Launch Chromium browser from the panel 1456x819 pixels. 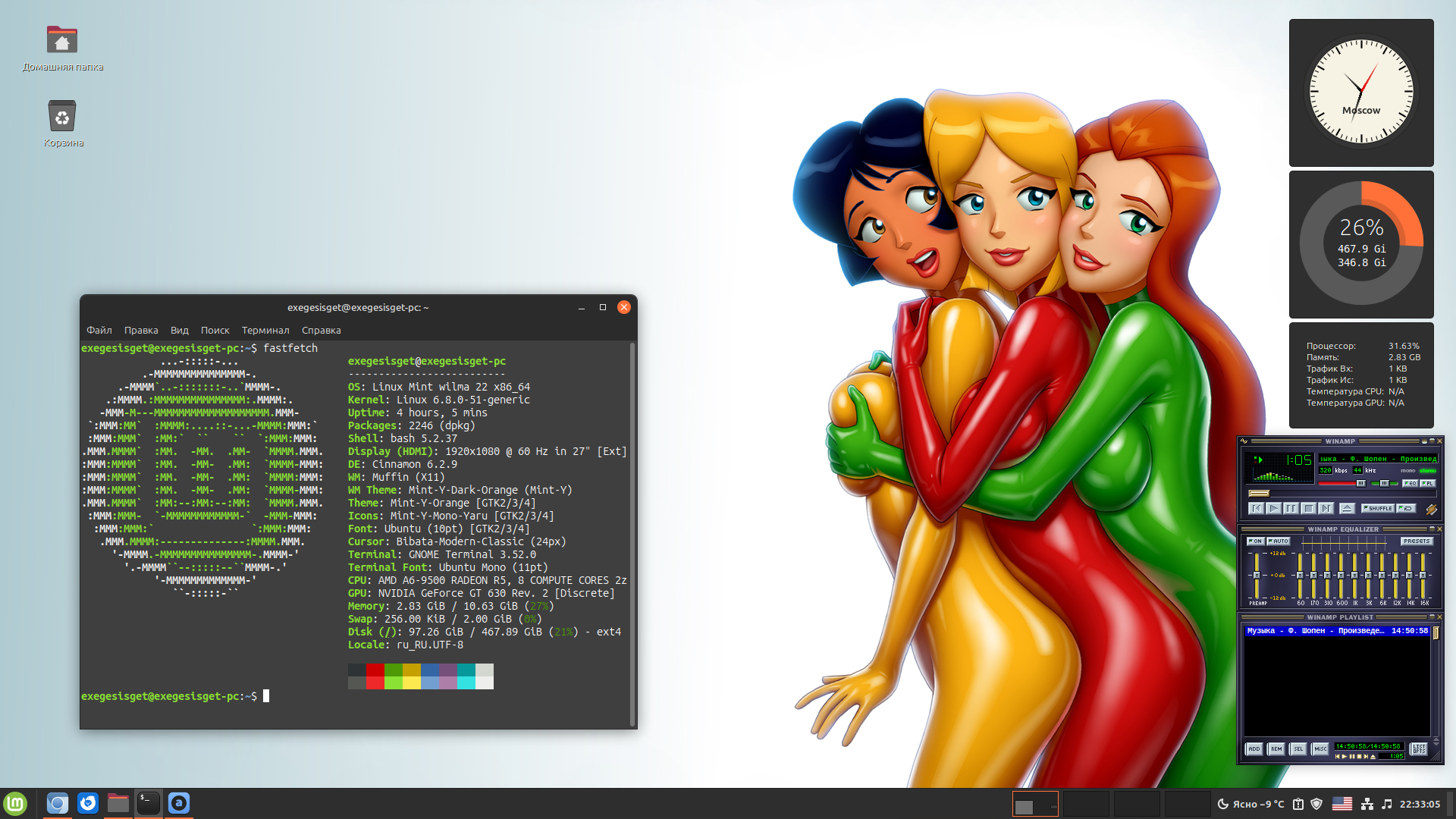(x=58, y=803)
